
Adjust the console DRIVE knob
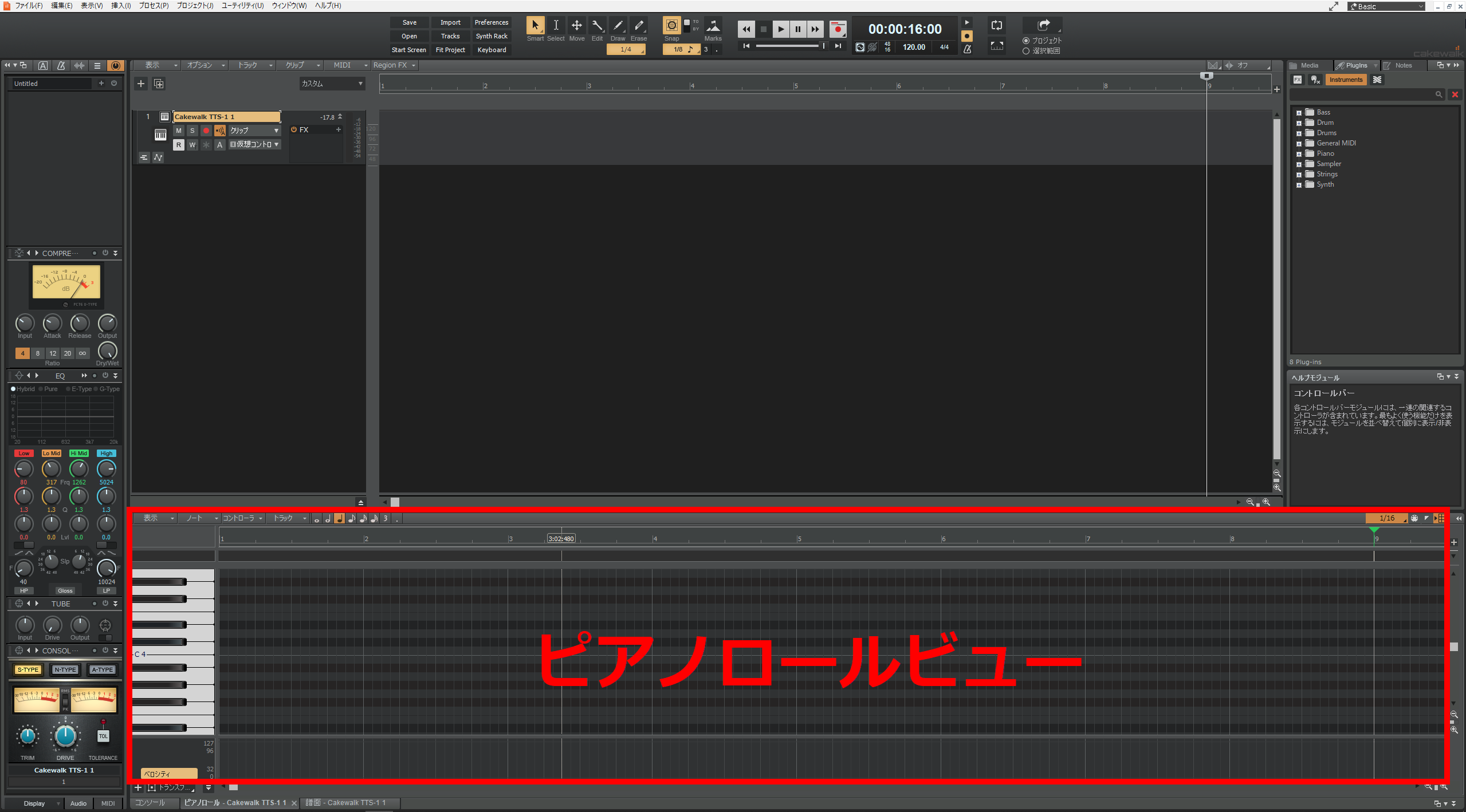[x=65, y=737]
